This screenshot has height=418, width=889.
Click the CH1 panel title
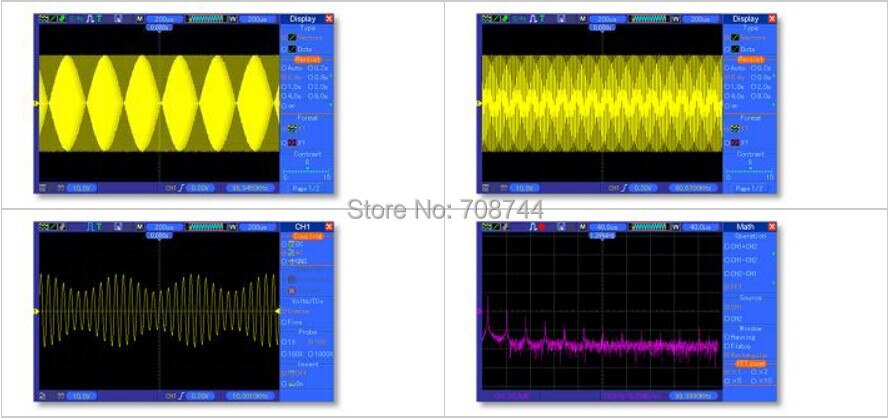(x=303, y=226)
